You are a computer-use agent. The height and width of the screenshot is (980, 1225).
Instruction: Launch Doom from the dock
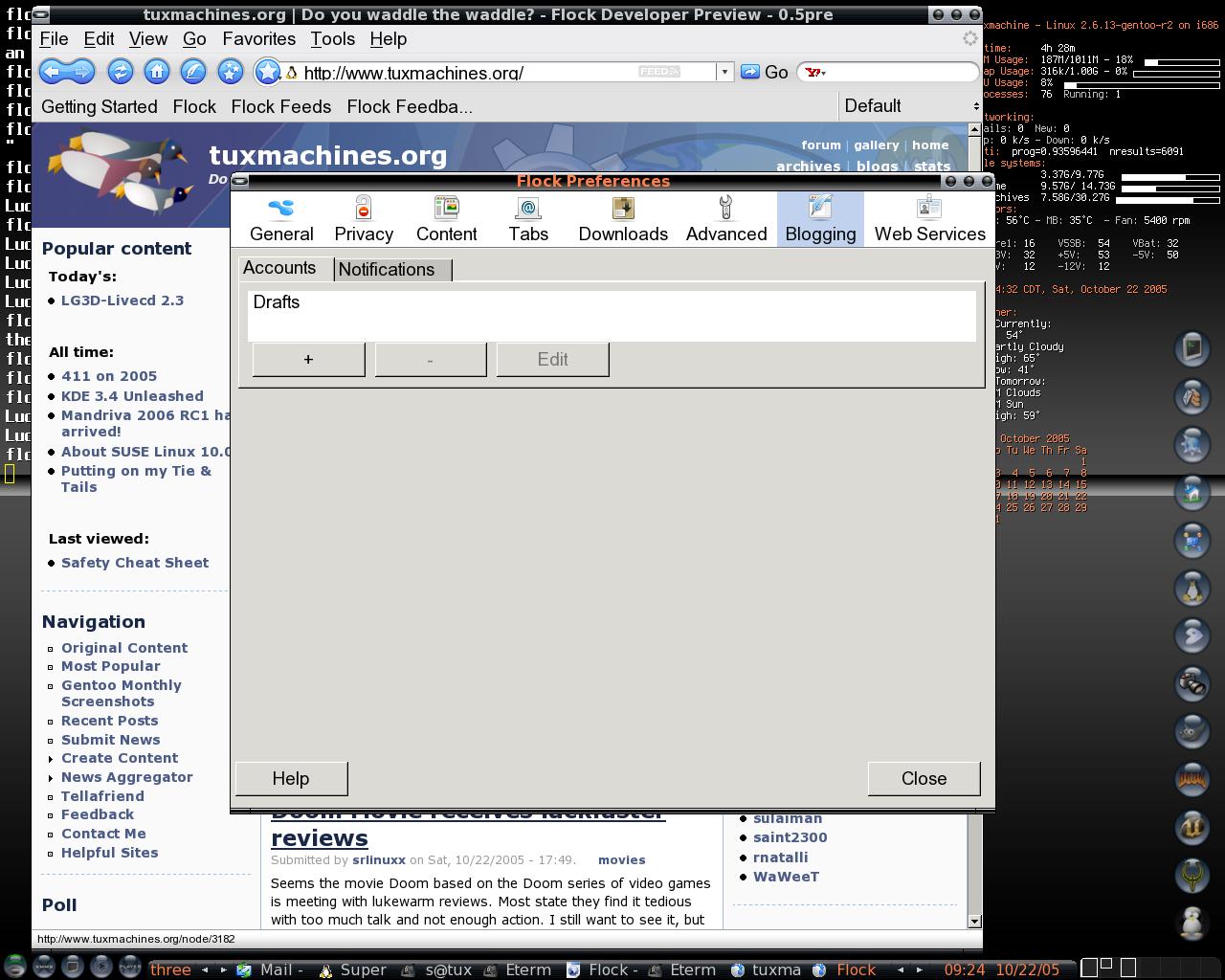click(1192, 779)
